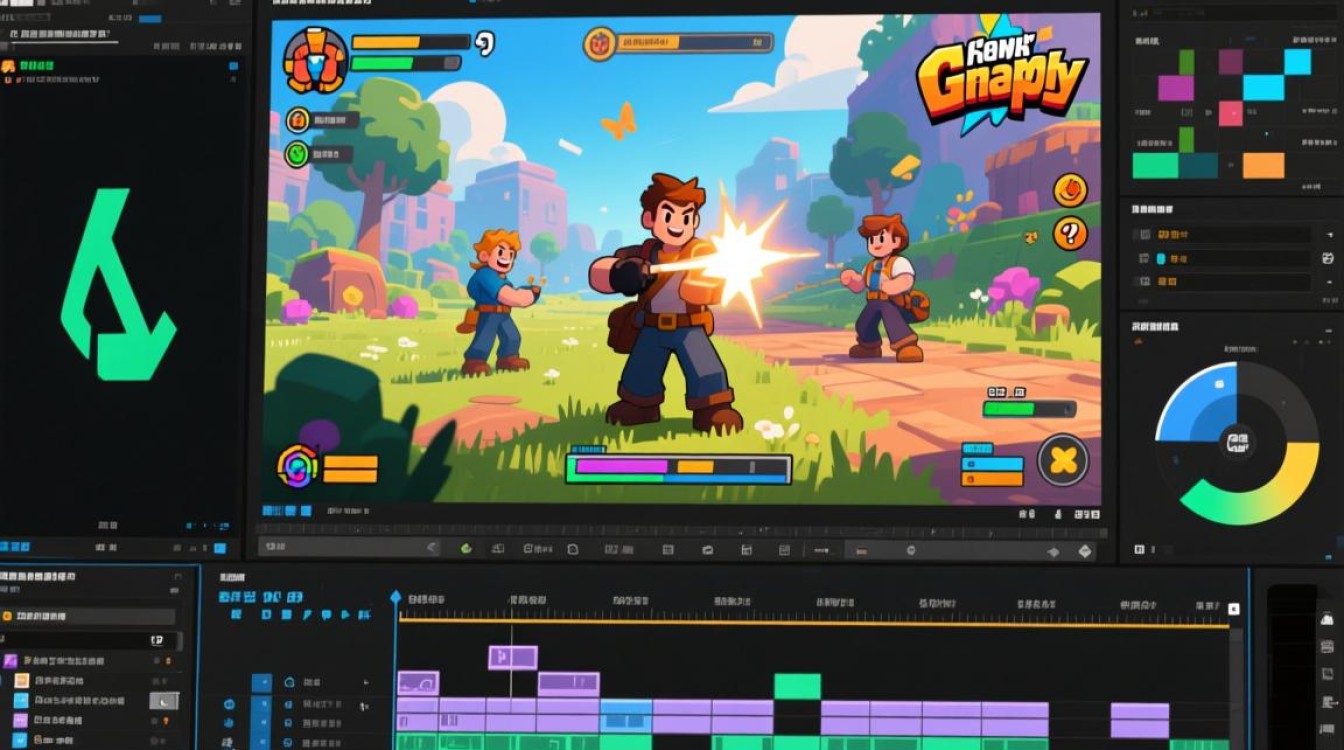Click the green icon in the preview toolbar

point(465,549)
